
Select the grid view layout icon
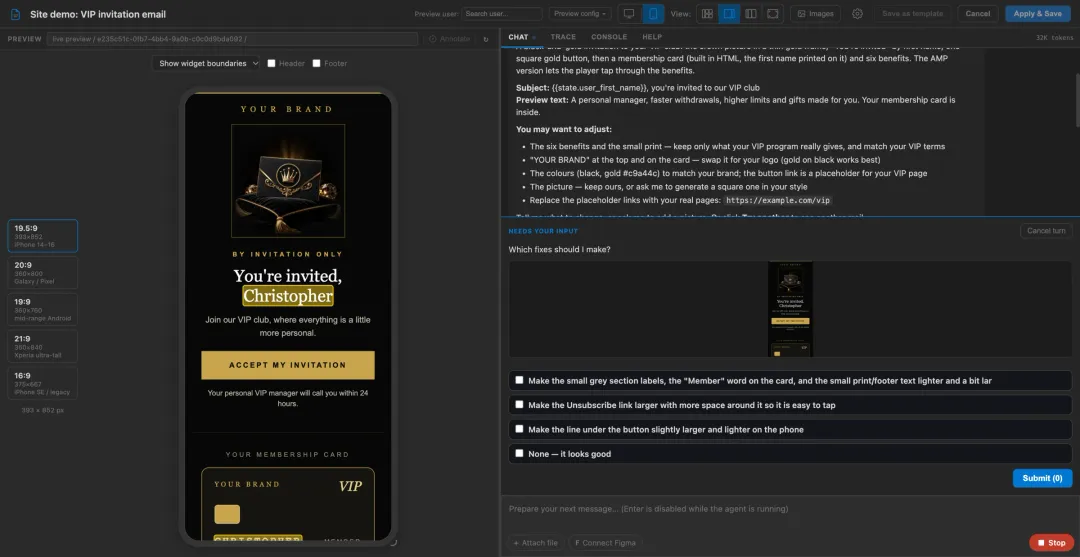[707, 14]
